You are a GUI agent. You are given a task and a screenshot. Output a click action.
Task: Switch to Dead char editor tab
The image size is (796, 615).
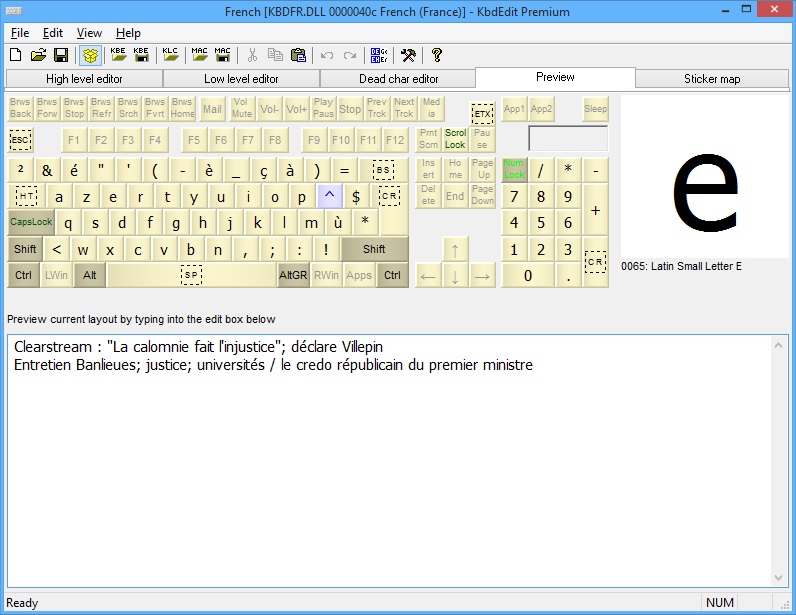coord(399,79)
